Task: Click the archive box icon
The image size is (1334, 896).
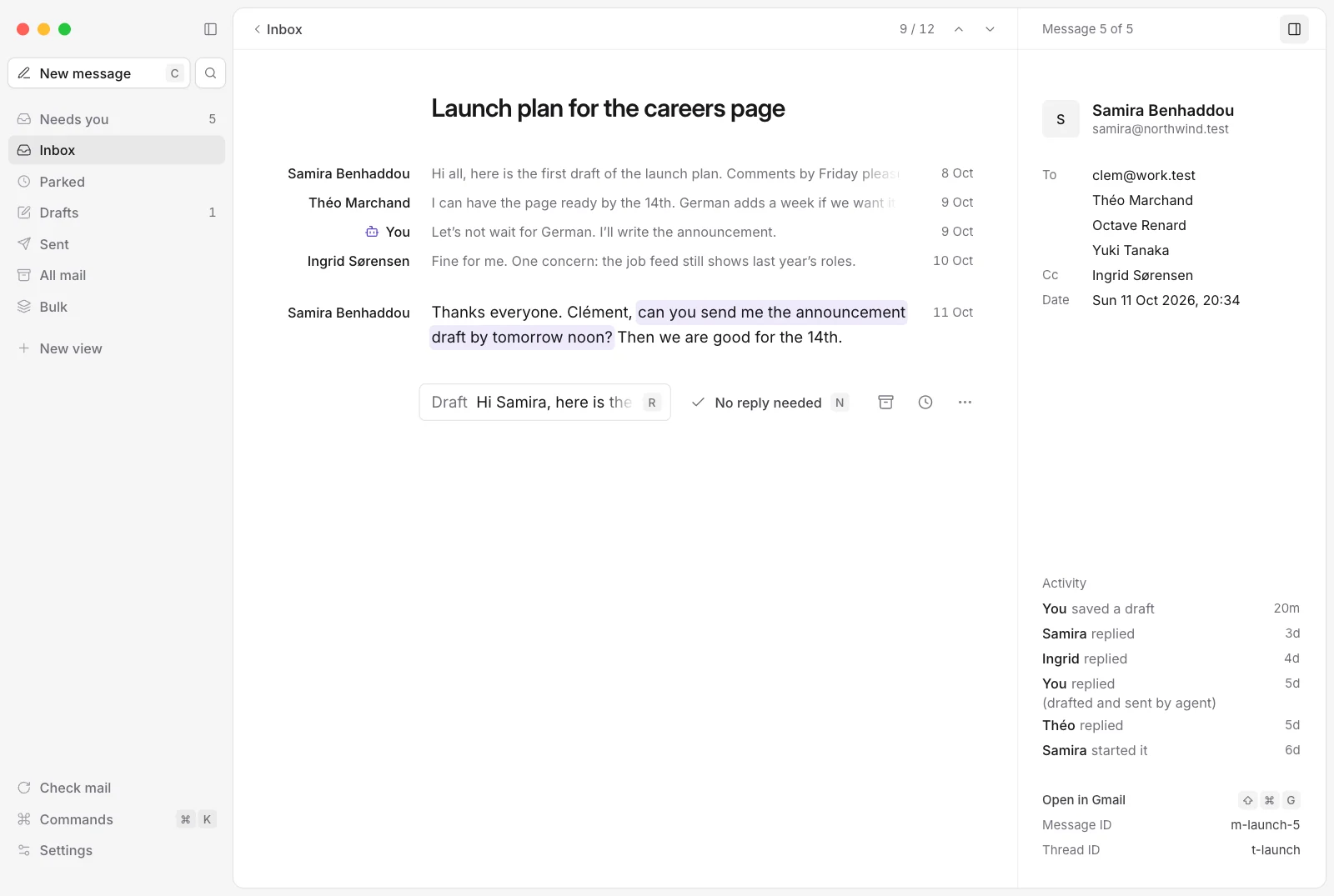Action: [x=885, y=403]
